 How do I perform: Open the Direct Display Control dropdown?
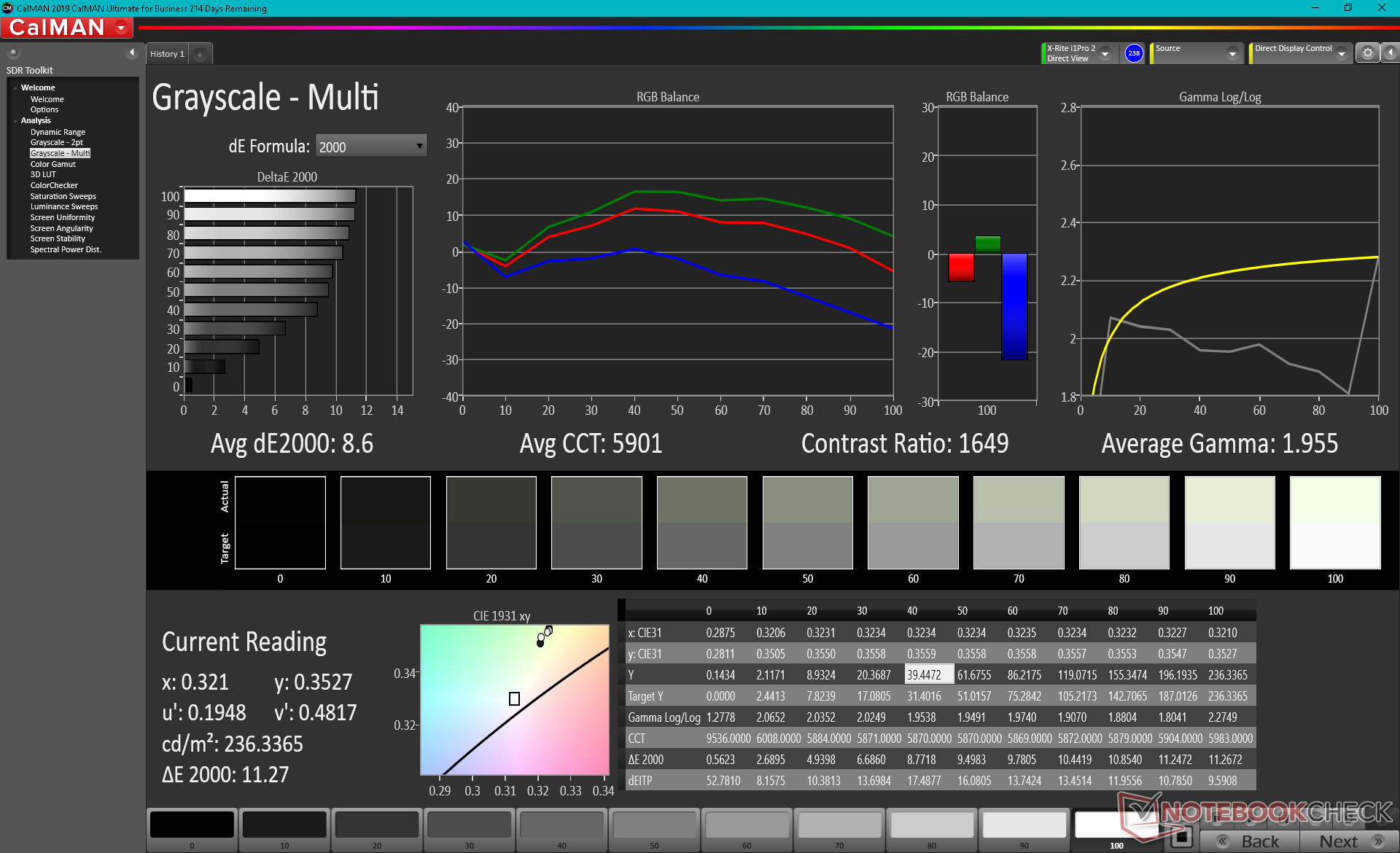[x=1341, y=53]
